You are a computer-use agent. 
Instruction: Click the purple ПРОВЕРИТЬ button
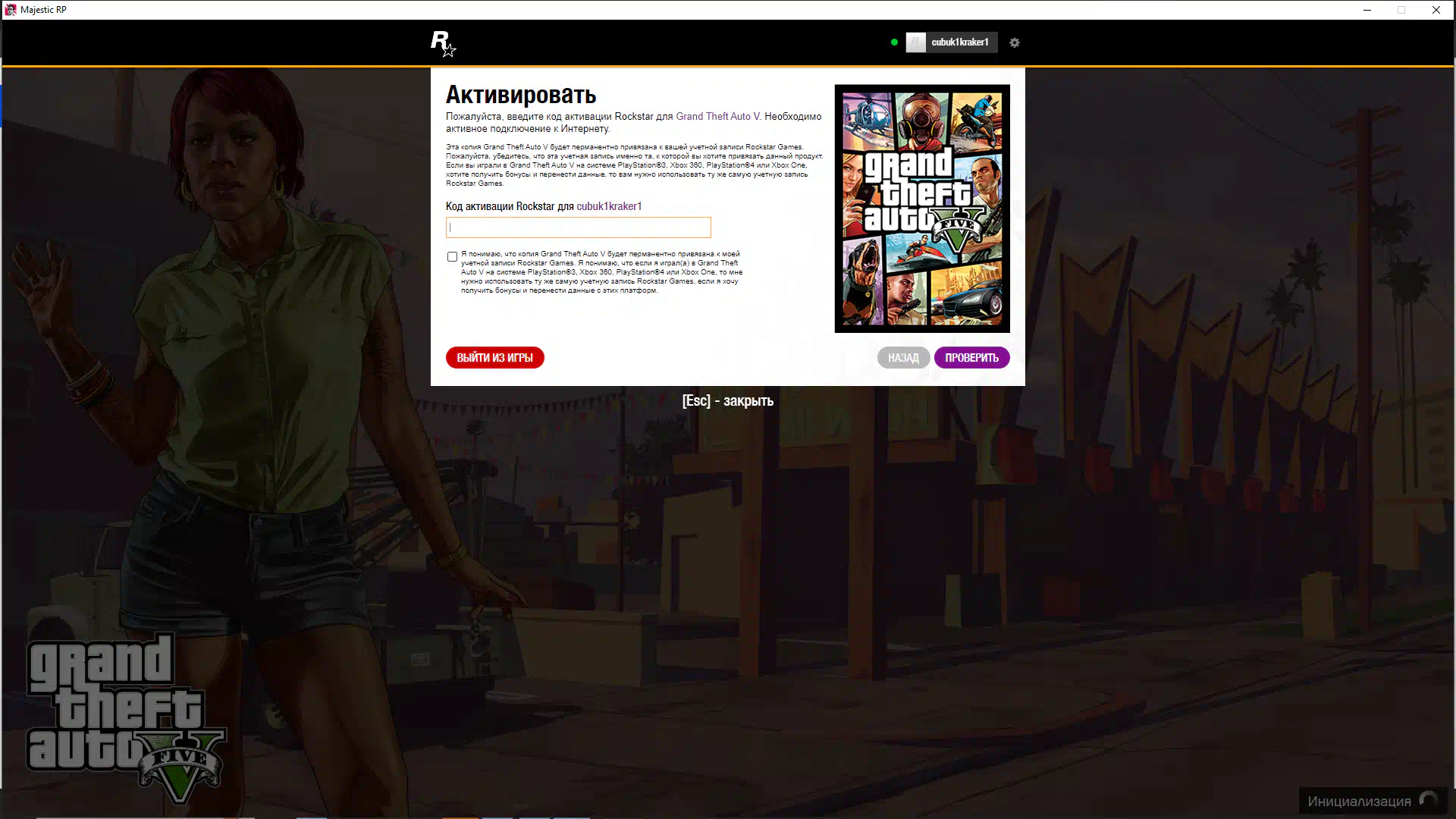pos(971,358)
